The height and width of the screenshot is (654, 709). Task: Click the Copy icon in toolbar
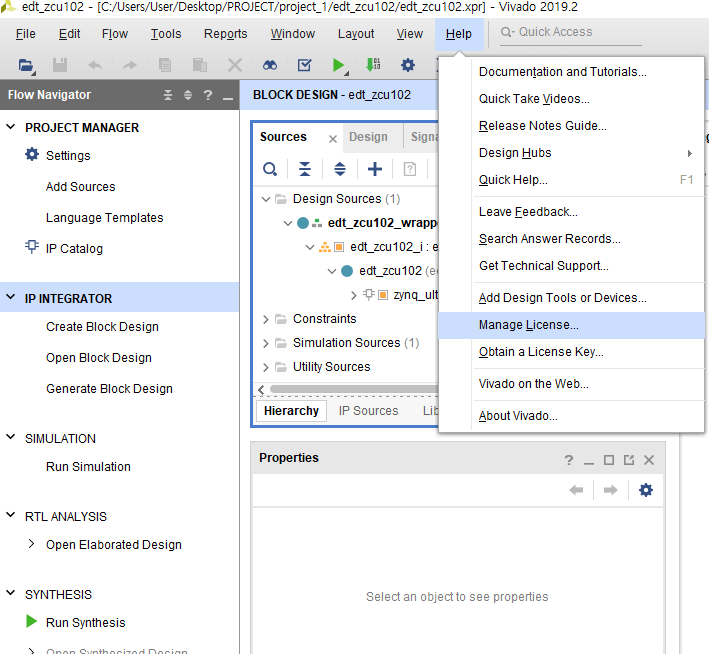(x=165, y=66)
